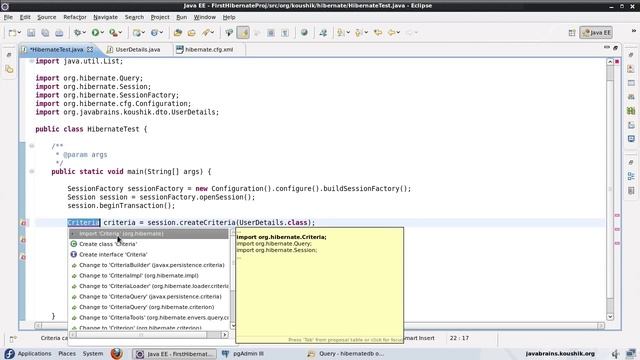The width and height of the screenshot is (640, 360).
Task: Choose Change to 'CriteriaQuery' (javax.persistence.criteria) proposal
Action: click(149, 297)
